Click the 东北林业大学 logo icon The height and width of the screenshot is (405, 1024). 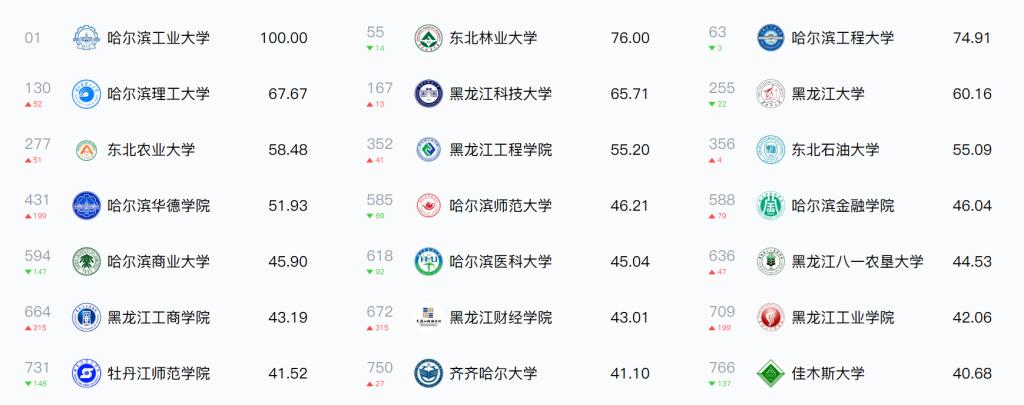[x=429, y=38]
